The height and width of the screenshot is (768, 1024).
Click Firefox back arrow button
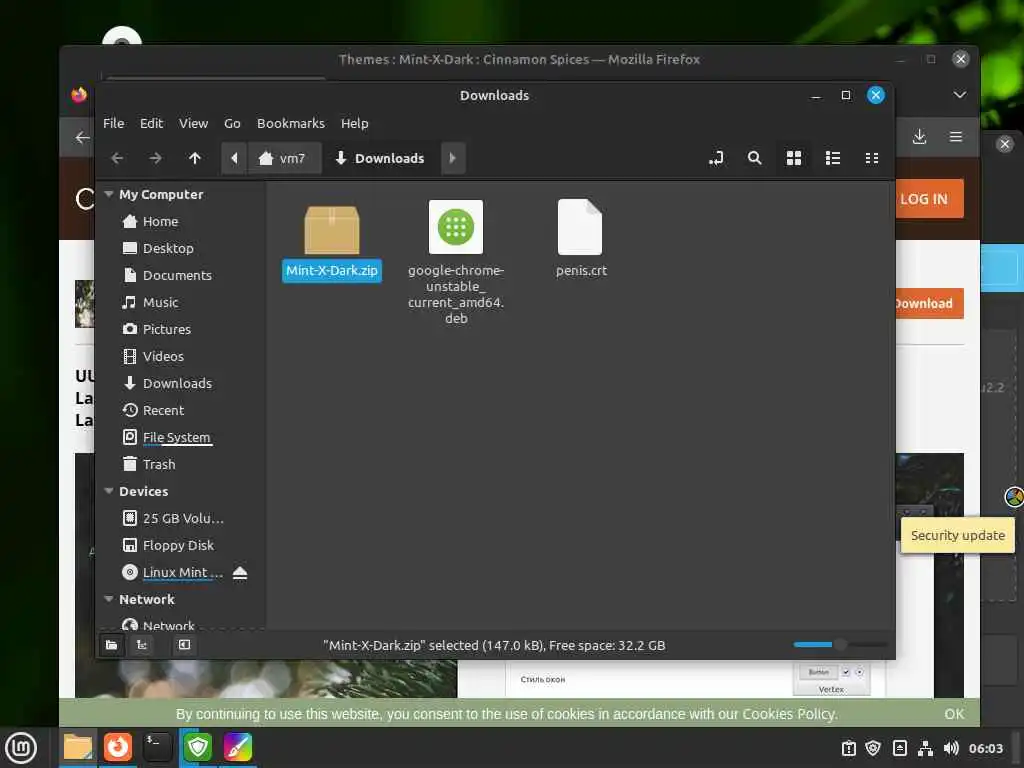82,137
